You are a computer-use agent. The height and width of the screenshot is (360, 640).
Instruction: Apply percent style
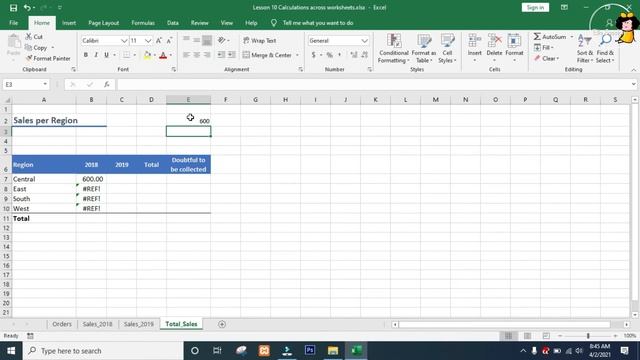[x=329, y=55]
